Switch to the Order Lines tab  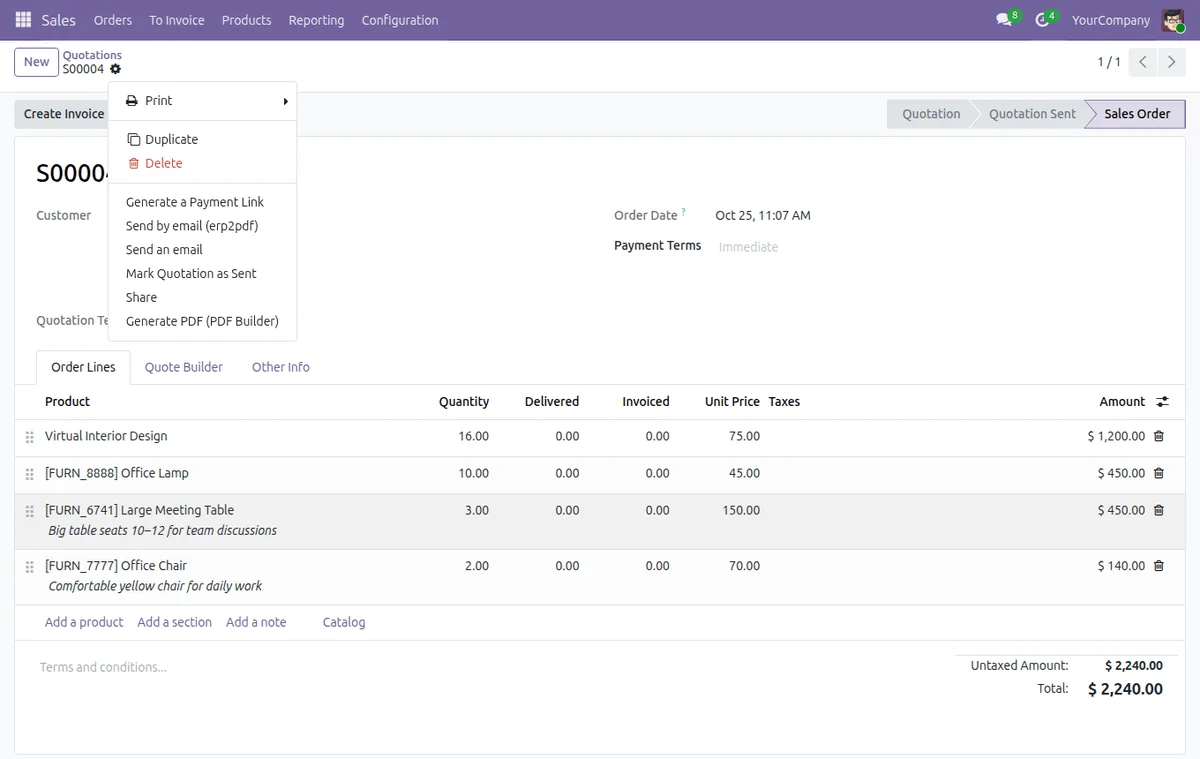pos(83,367)
